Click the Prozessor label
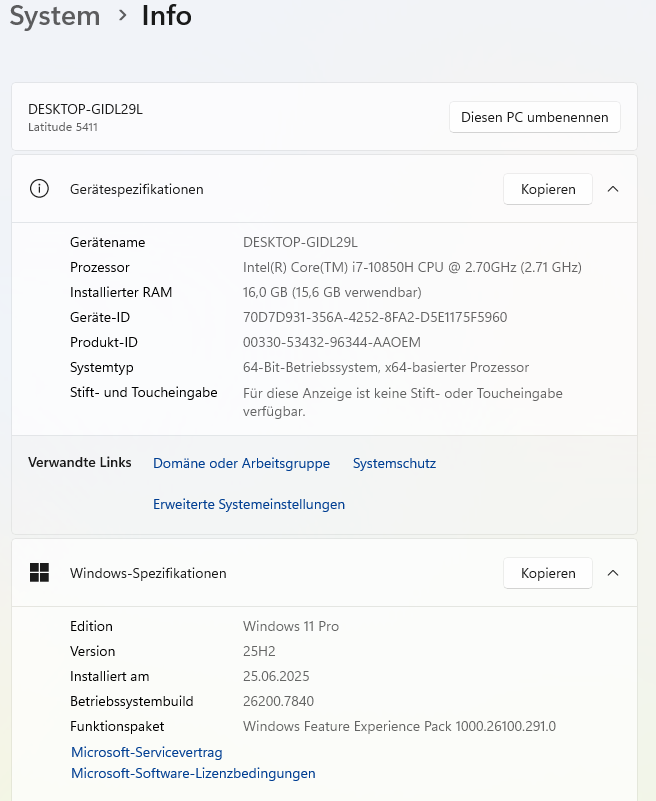This screenshot has height=801, width=656. (100, 267)
